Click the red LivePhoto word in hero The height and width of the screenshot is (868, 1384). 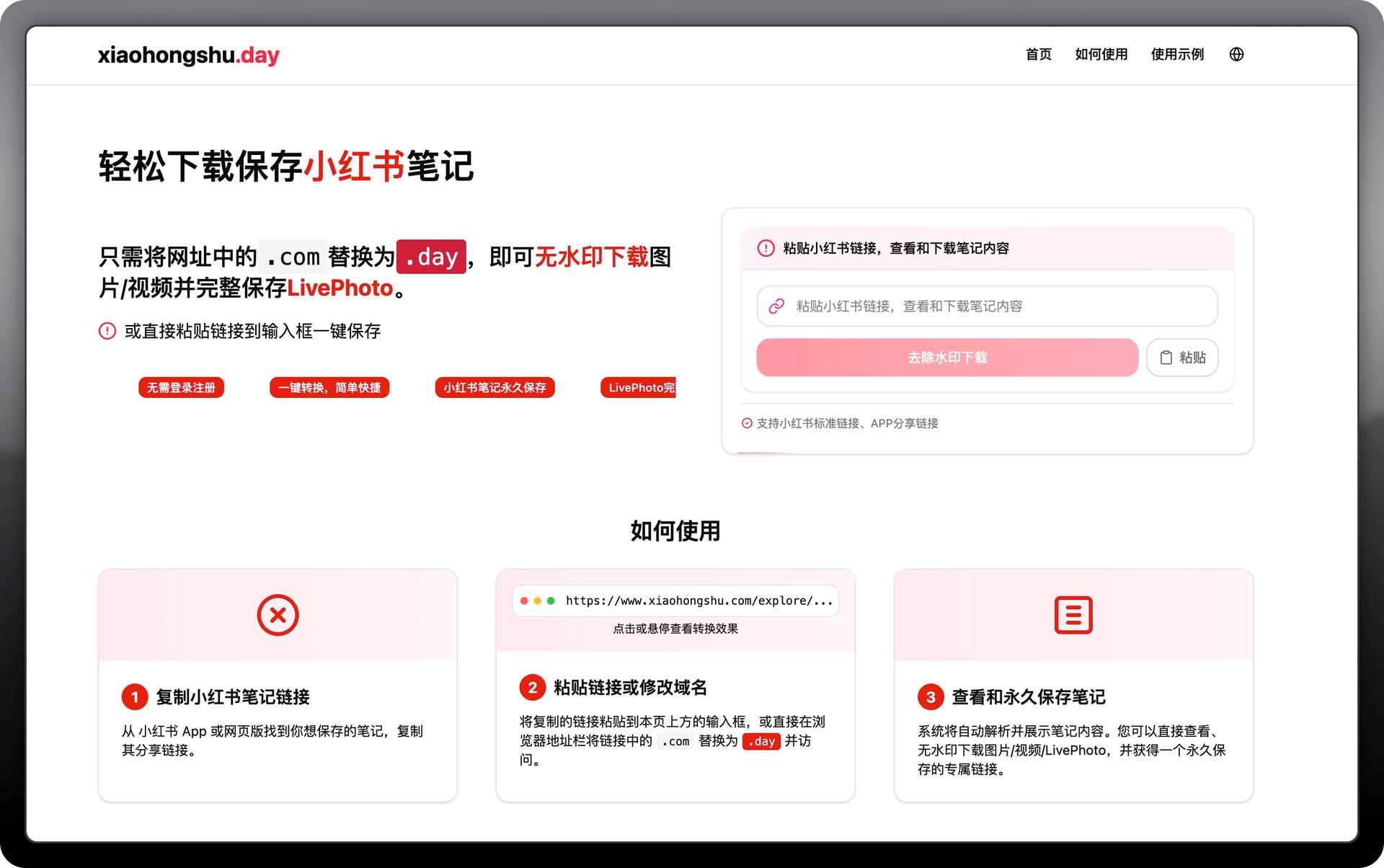coord(340,288)
